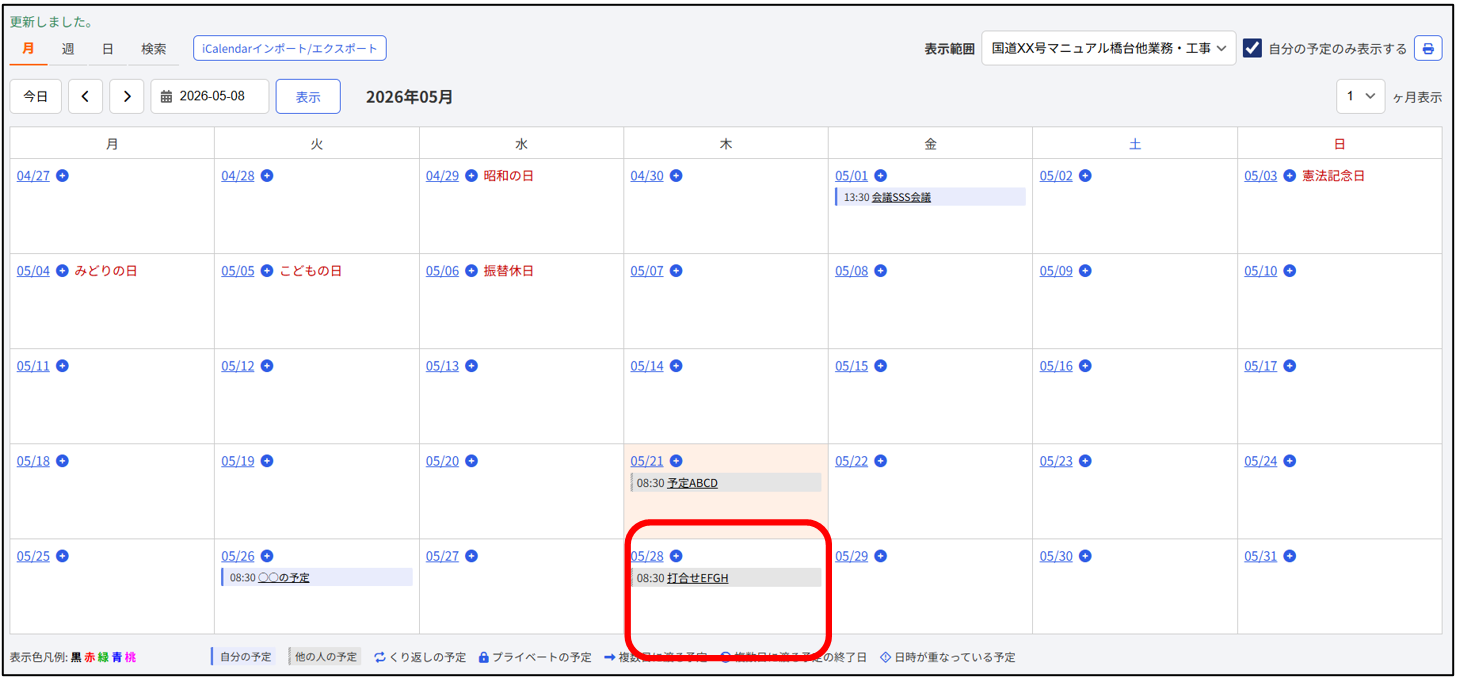This screenshot has width=1458, height=682.
Task: Open the ヶ月表示 month count dropdown
Action: 1360,96
